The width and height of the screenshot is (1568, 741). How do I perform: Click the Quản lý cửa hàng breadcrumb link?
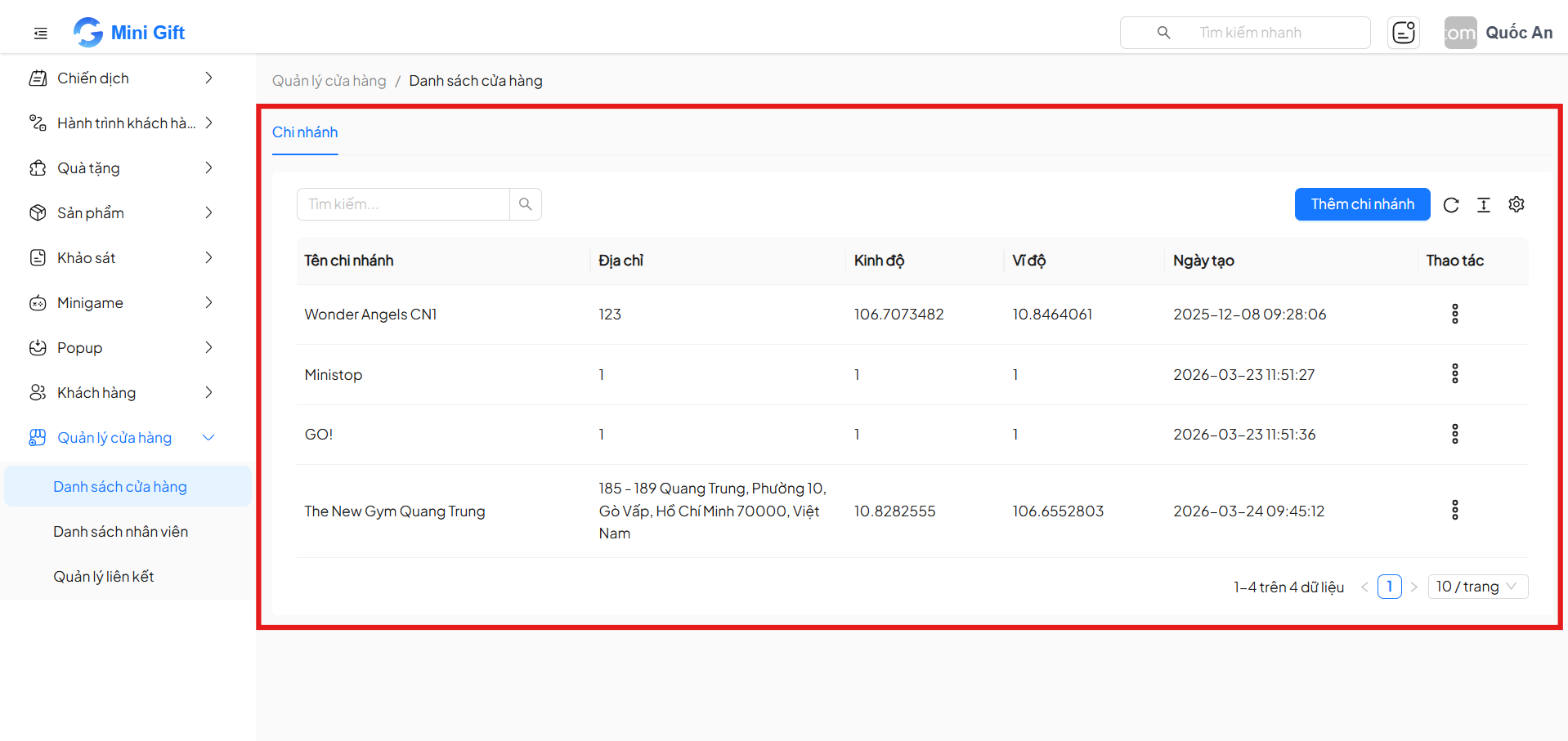point(329,81)
